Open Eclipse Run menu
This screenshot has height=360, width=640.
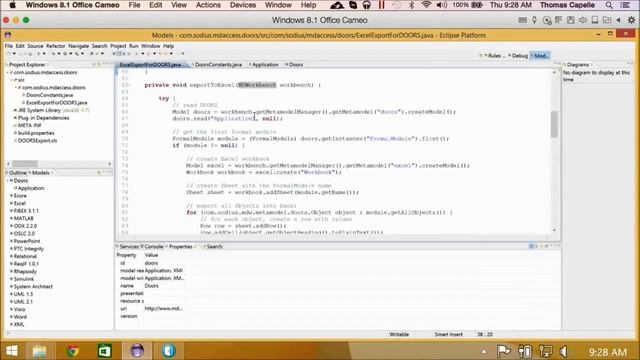[133, 46]
